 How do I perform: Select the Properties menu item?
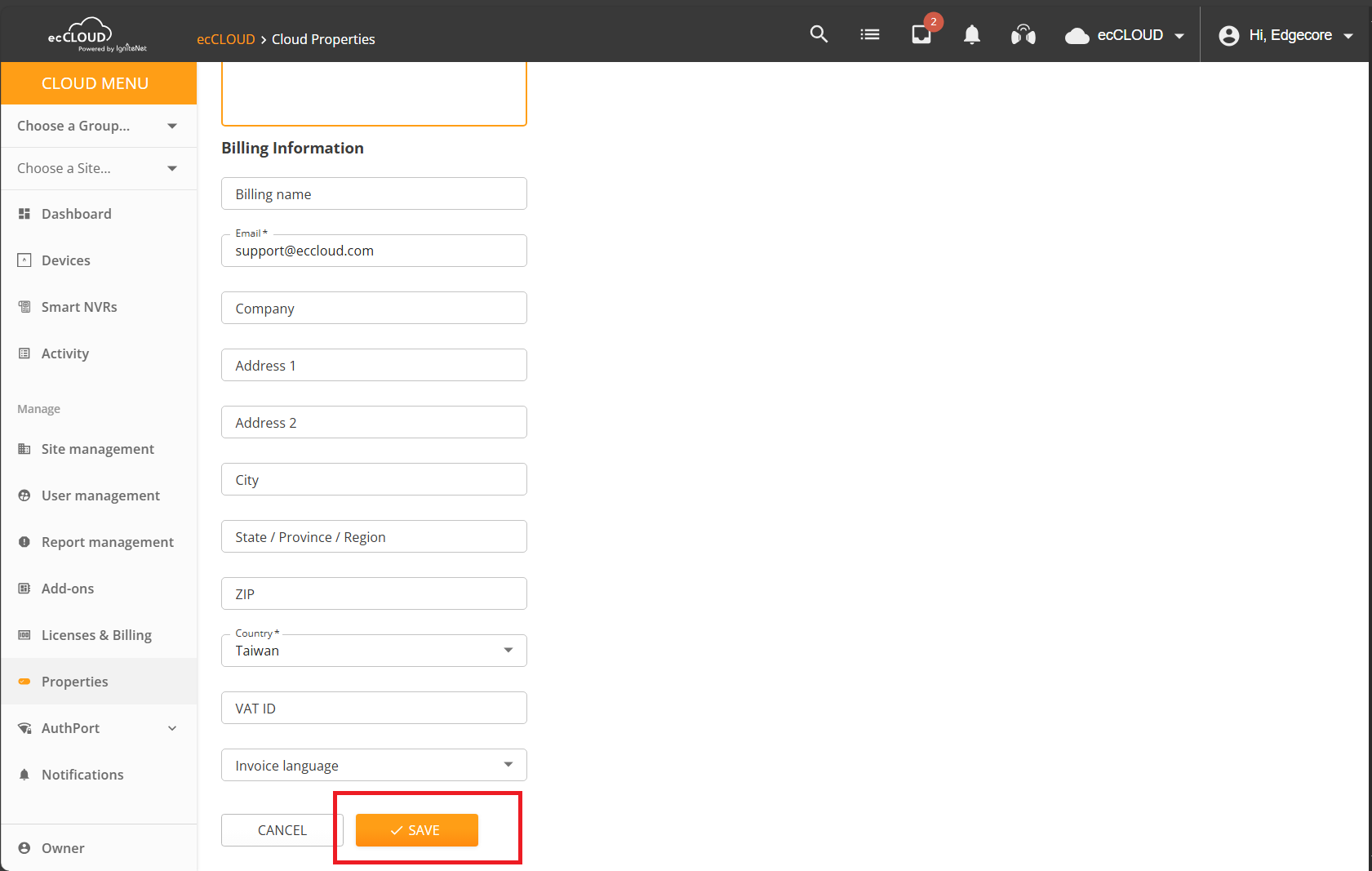pos(99,682)
